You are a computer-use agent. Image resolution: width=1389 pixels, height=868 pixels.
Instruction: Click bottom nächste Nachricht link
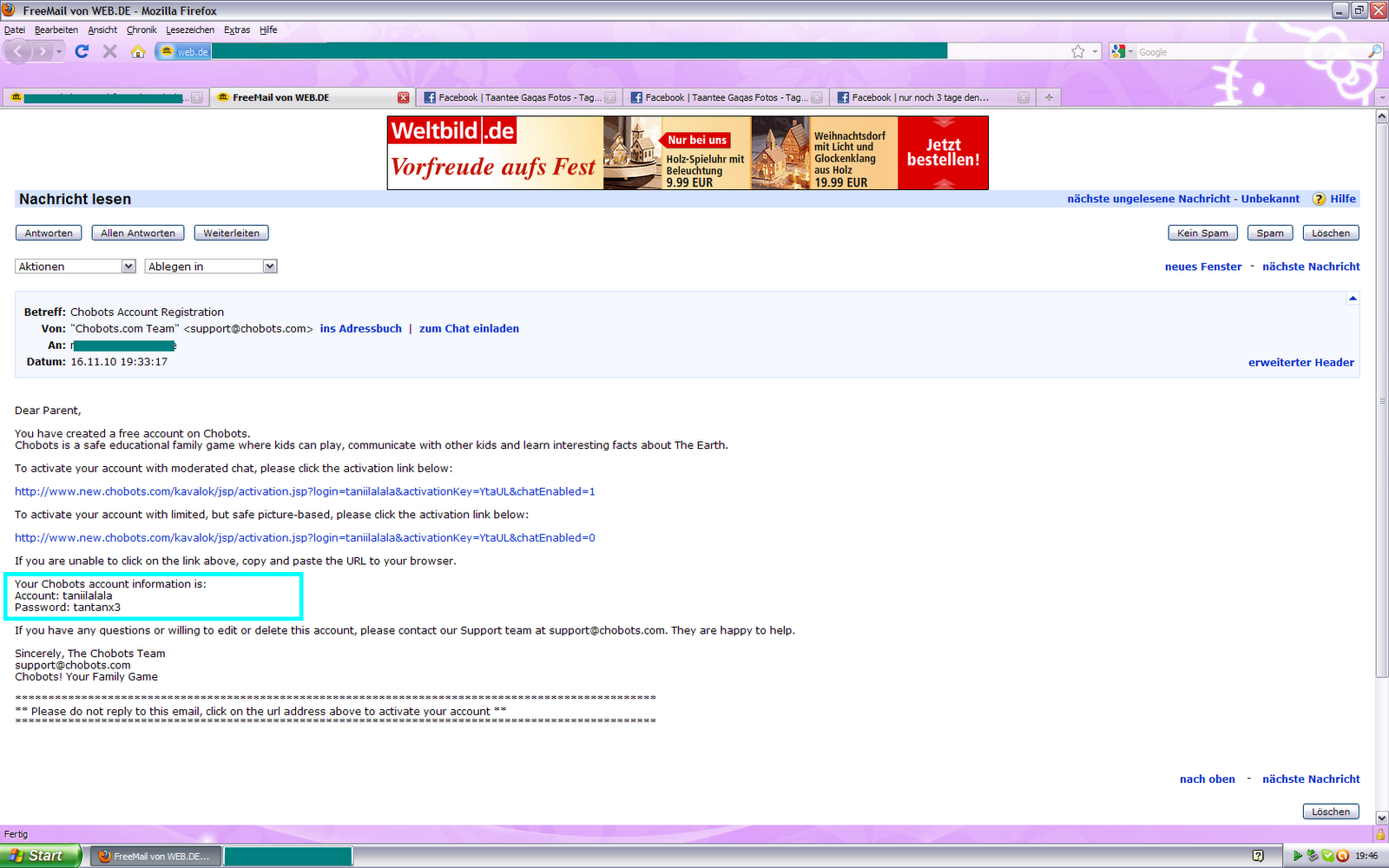click(x=1311, y=779)
